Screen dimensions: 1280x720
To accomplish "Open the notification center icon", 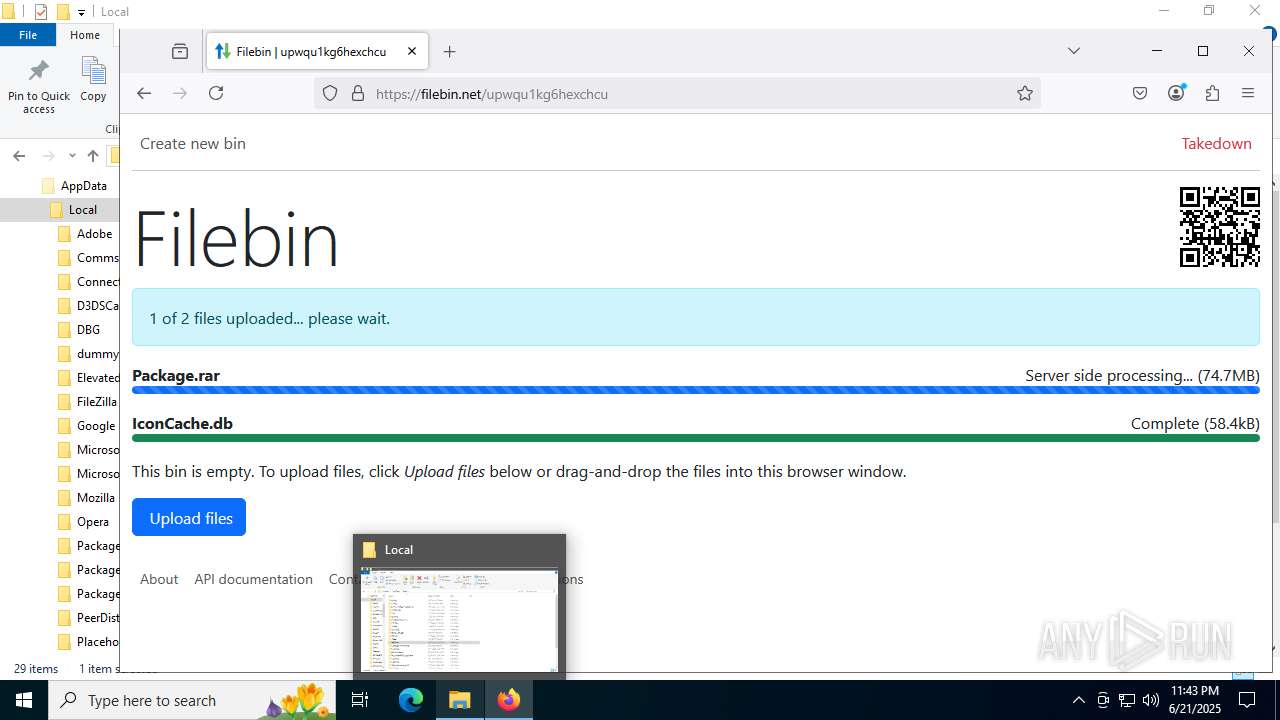I will click(x=1247, y=700).
